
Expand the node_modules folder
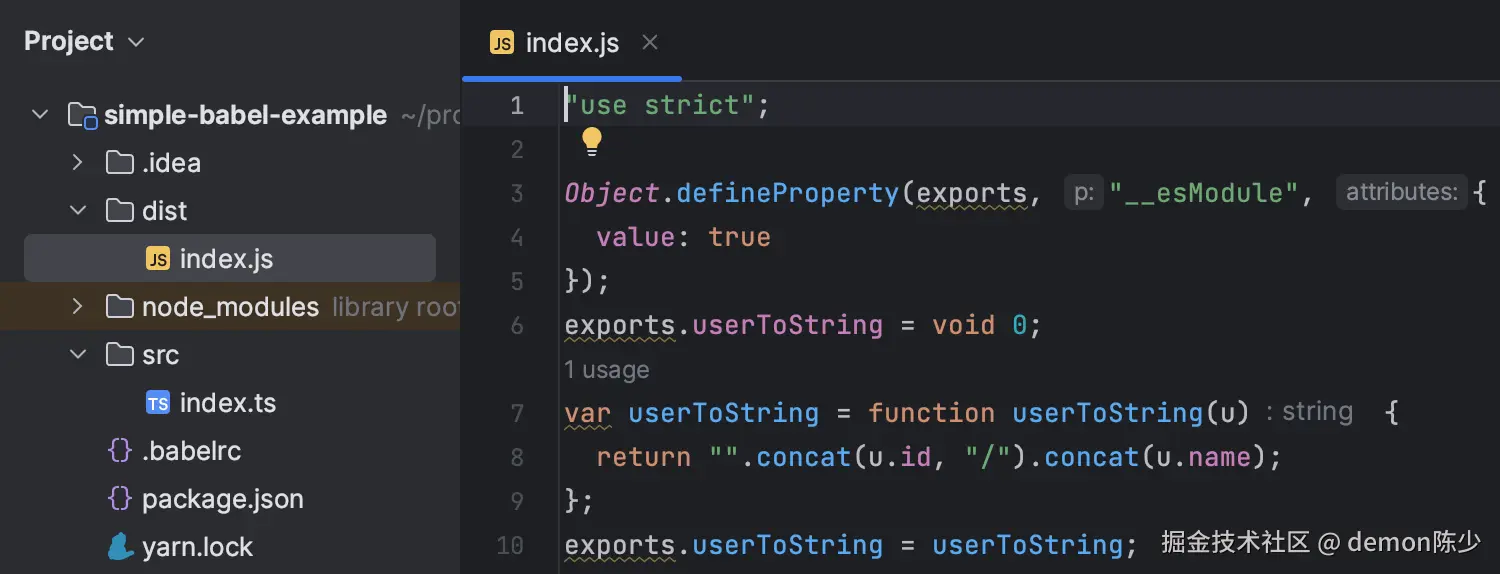78,307
